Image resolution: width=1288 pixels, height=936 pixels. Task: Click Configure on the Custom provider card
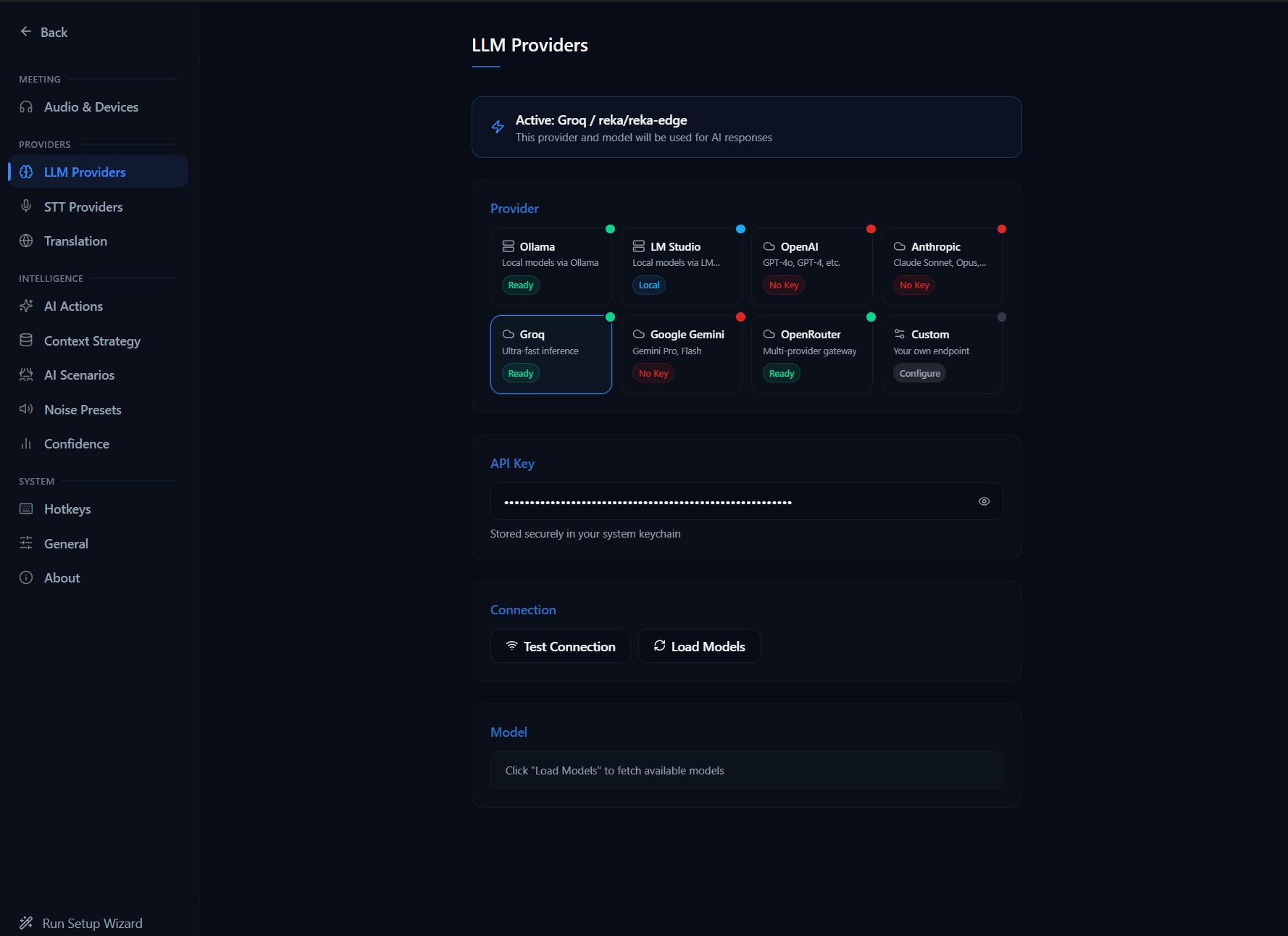click(919, 372)
